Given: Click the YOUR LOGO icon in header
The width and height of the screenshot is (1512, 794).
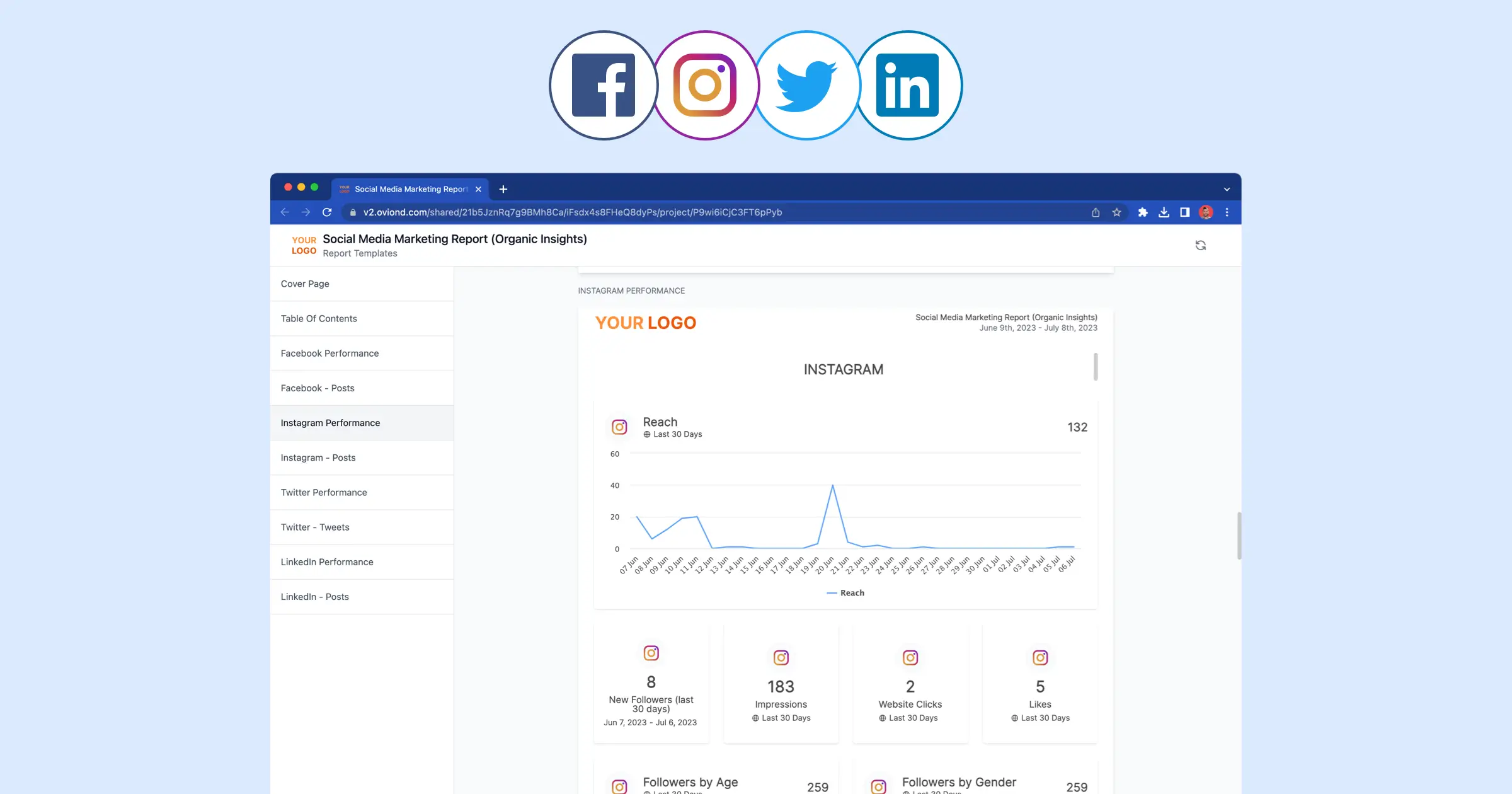Looking at the screenshot, I should [x=304, y=245].
